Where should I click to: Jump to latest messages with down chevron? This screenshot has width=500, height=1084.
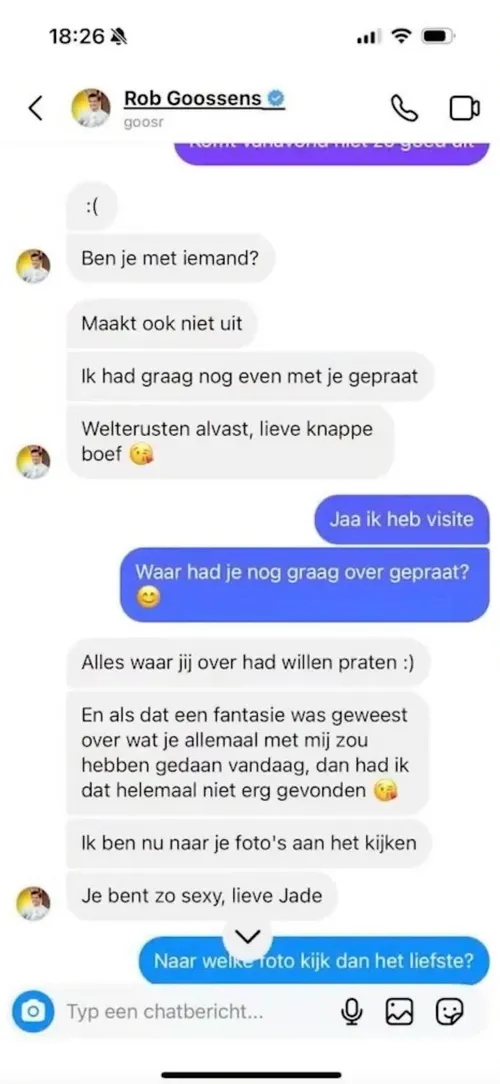[x=248, y=937]
